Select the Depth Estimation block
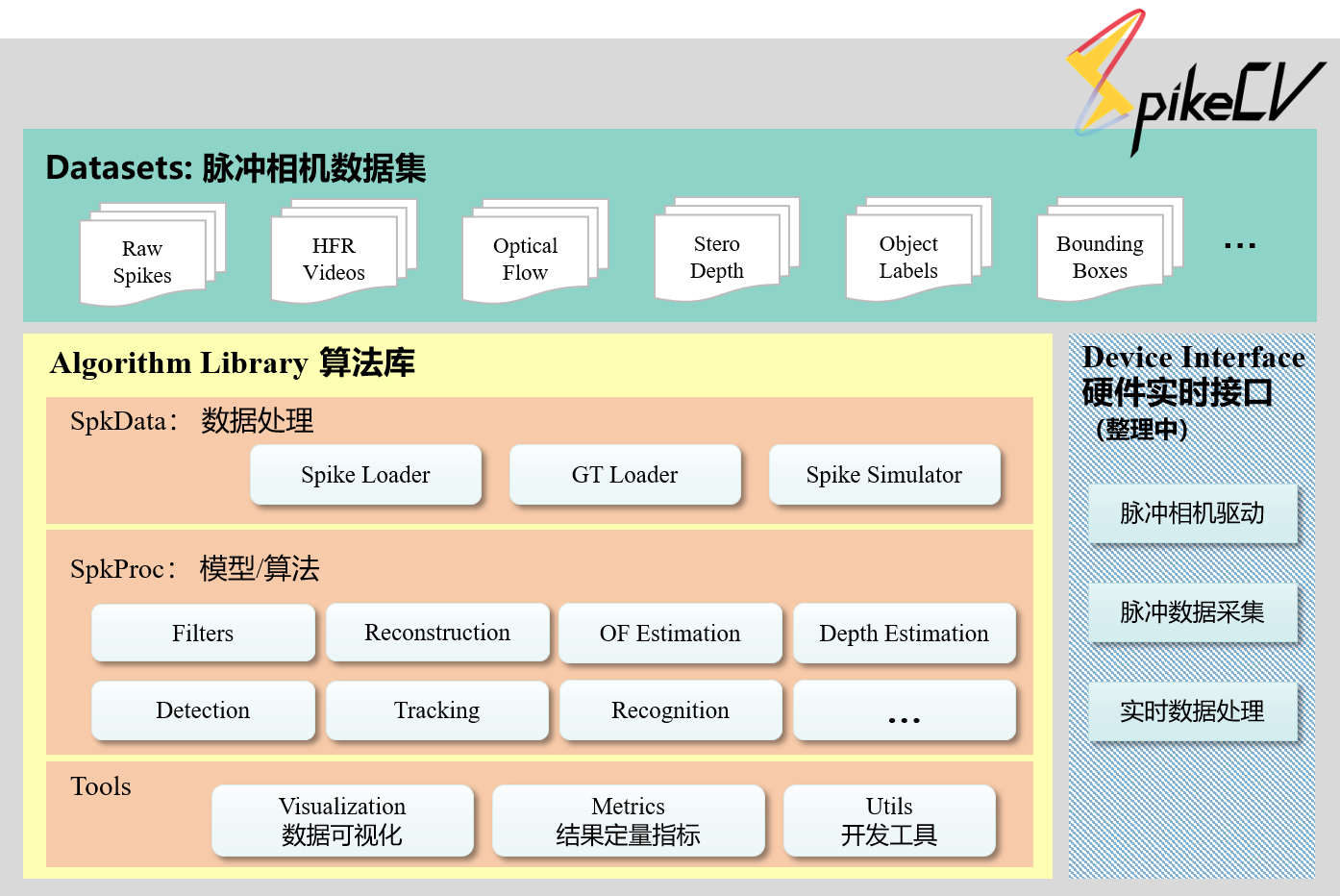This screenshot has width=1340, height=896. point(904,633)
